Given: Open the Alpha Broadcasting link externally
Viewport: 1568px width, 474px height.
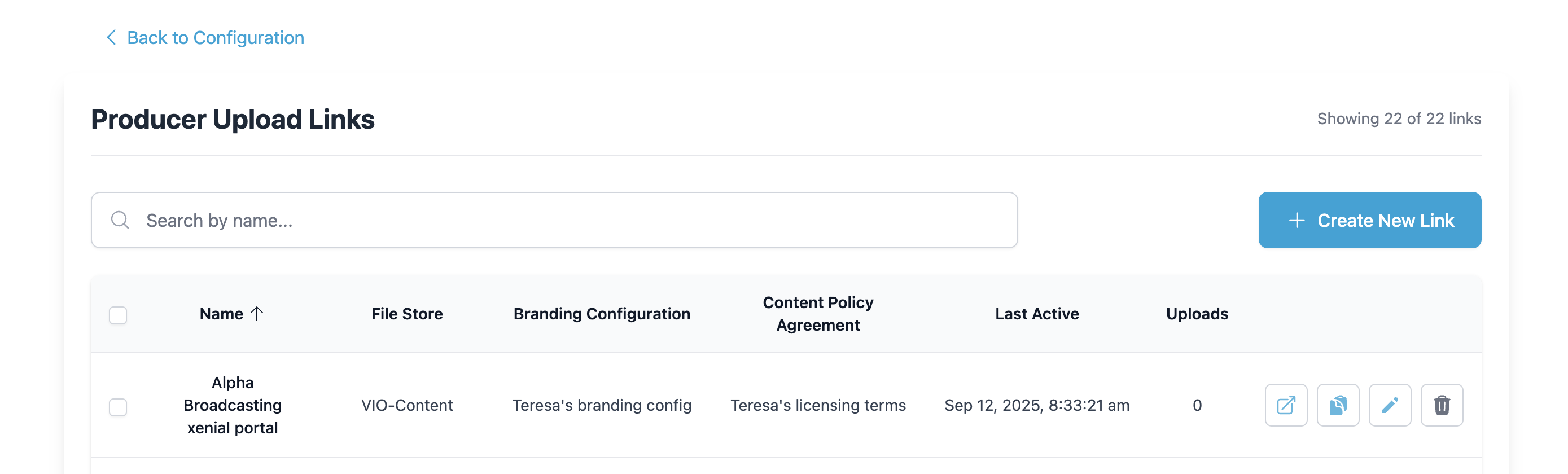Looking at the screenshot, I should tap(1286, 405).
